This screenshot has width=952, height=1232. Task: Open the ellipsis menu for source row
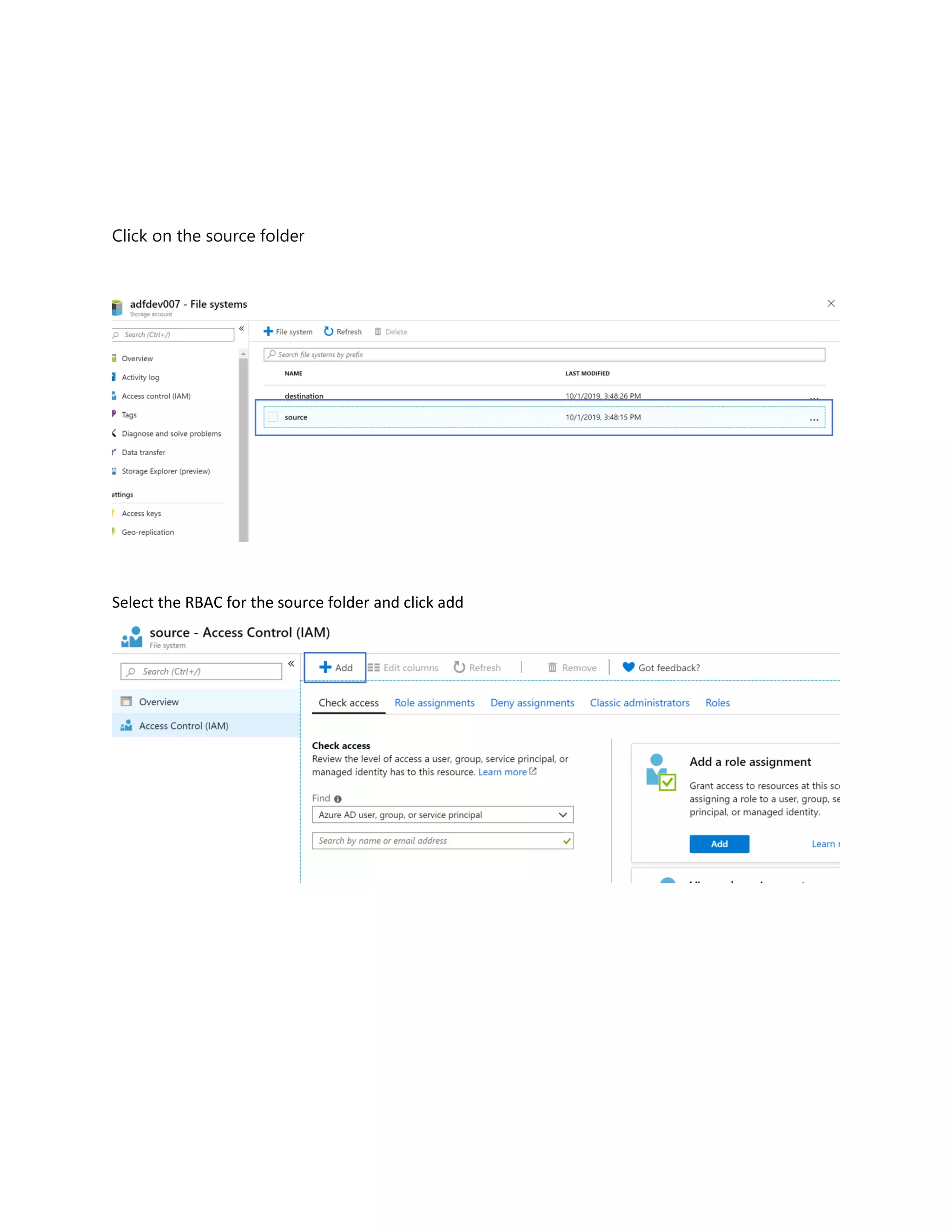(x=814, y=419)
